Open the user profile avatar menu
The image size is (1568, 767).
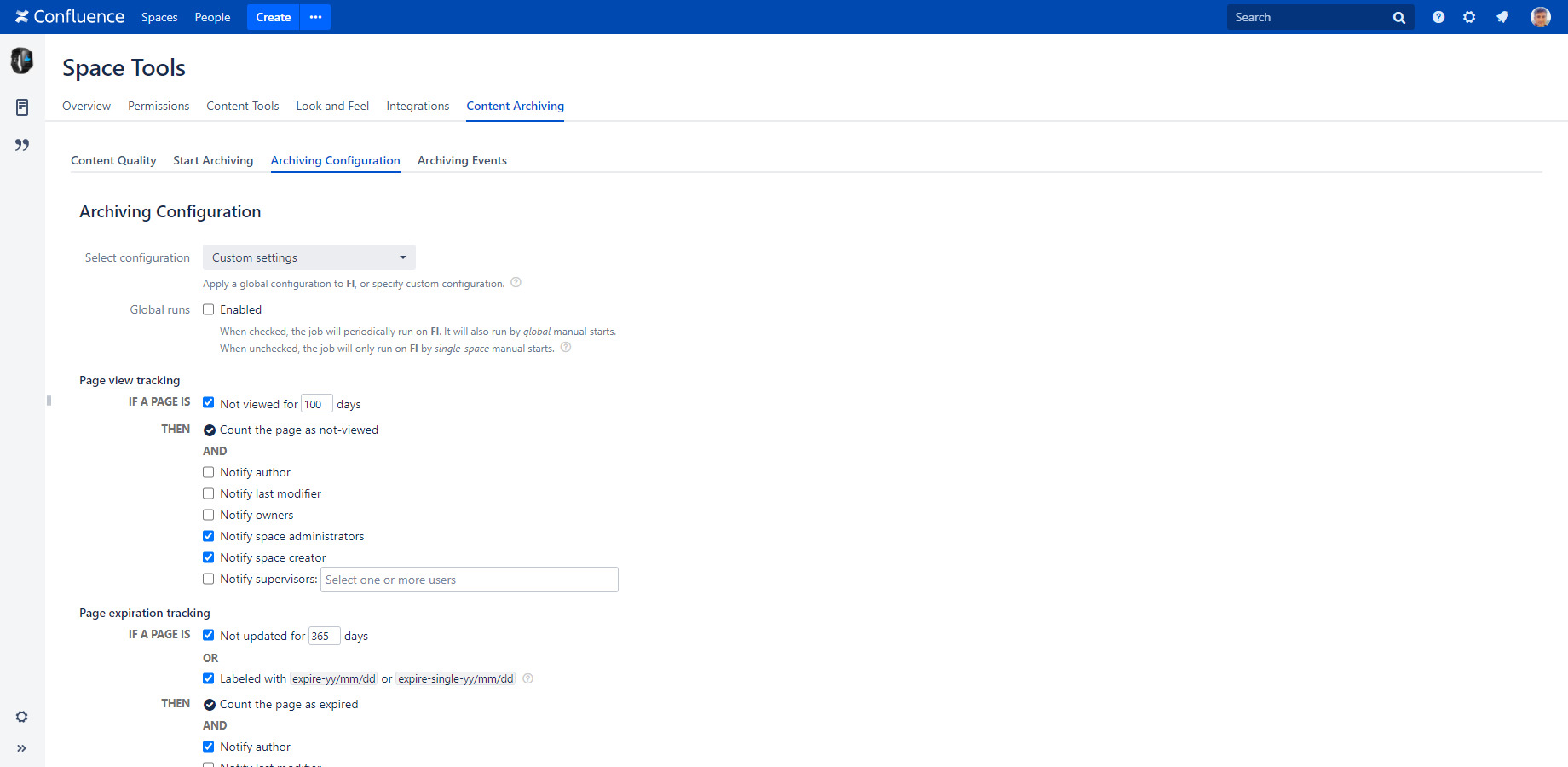coord(1541,17)
